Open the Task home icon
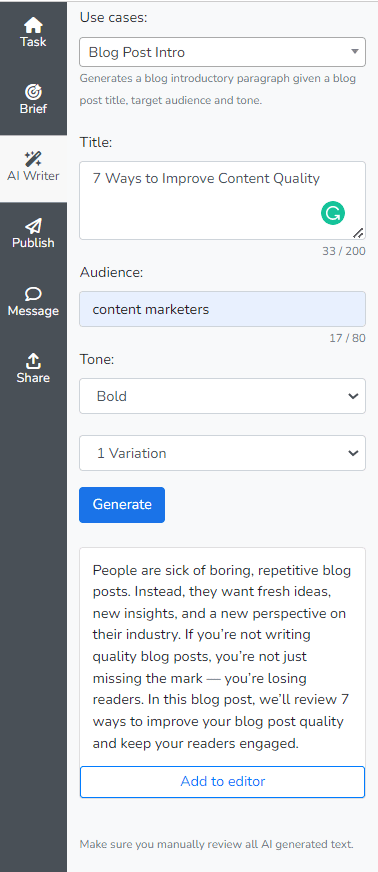The width and height of the screenshot is (378, 872). pos(33,25)
